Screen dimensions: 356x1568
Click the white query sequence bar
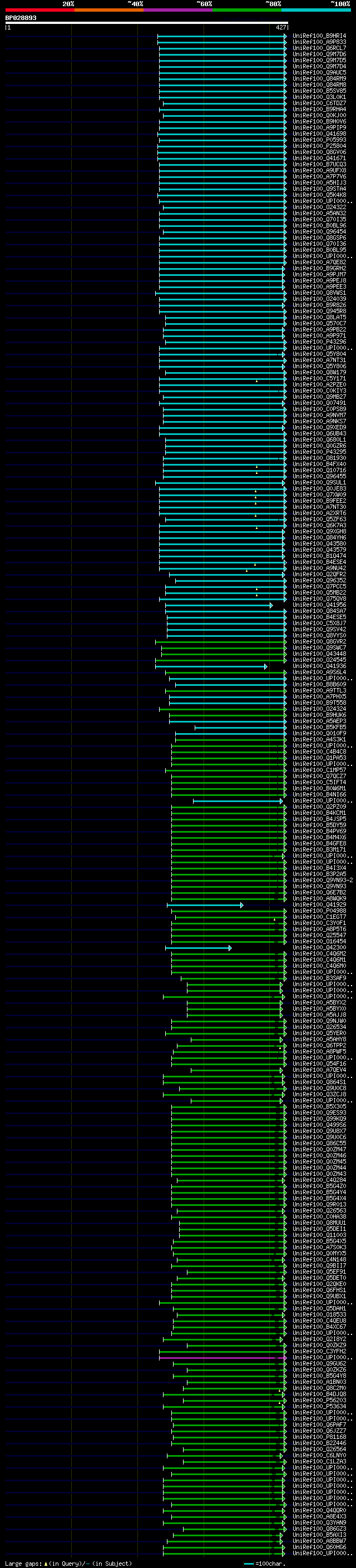coord(147,23)
